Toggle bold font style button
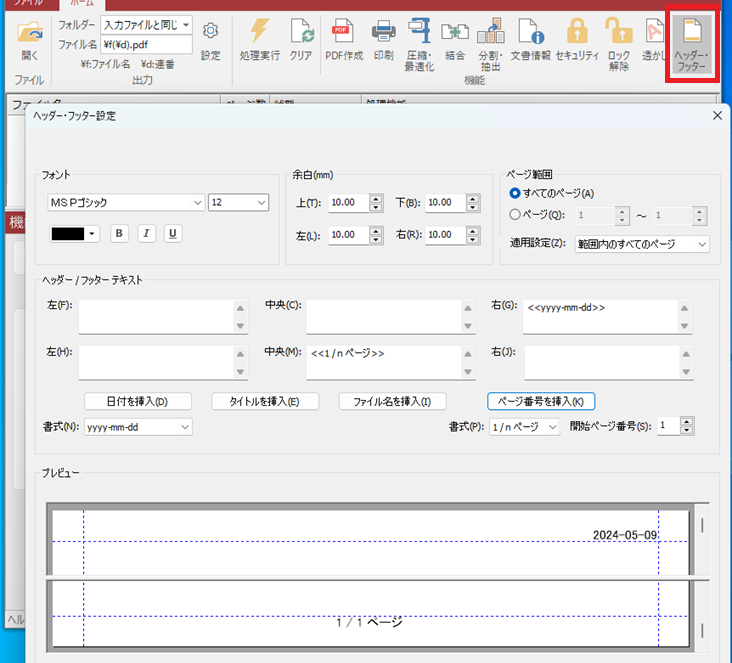 coord(120,233)
